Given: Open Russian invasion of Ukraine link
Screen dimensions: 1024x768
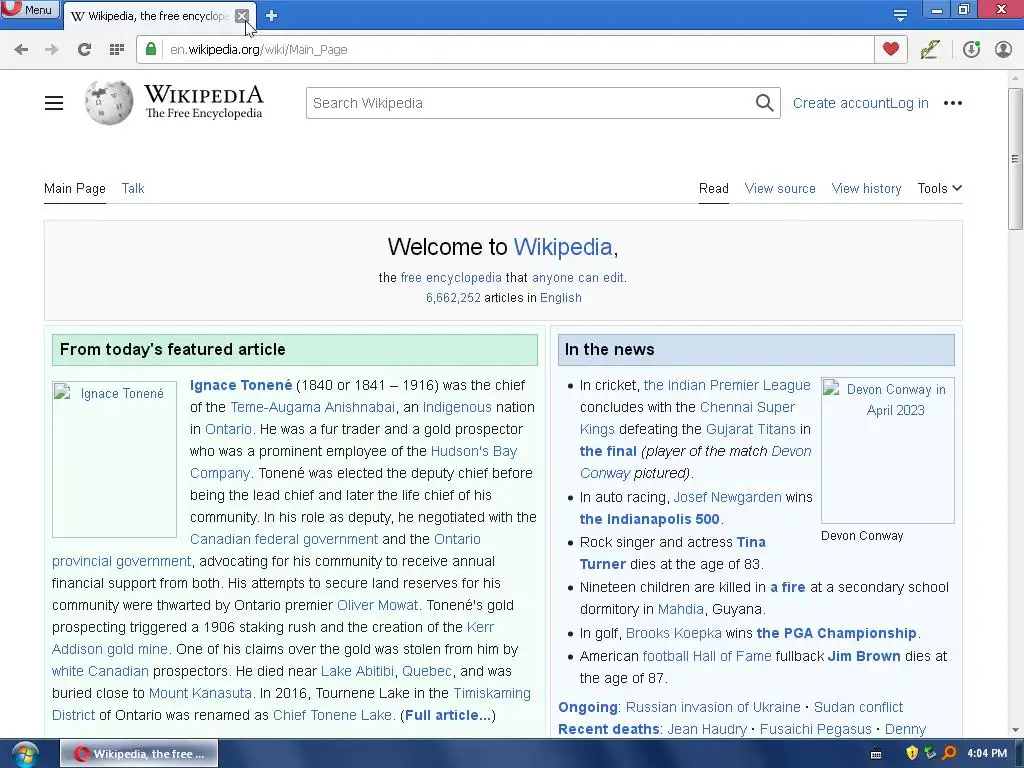Looking at the screenshot, I should (x=712, y=707).
